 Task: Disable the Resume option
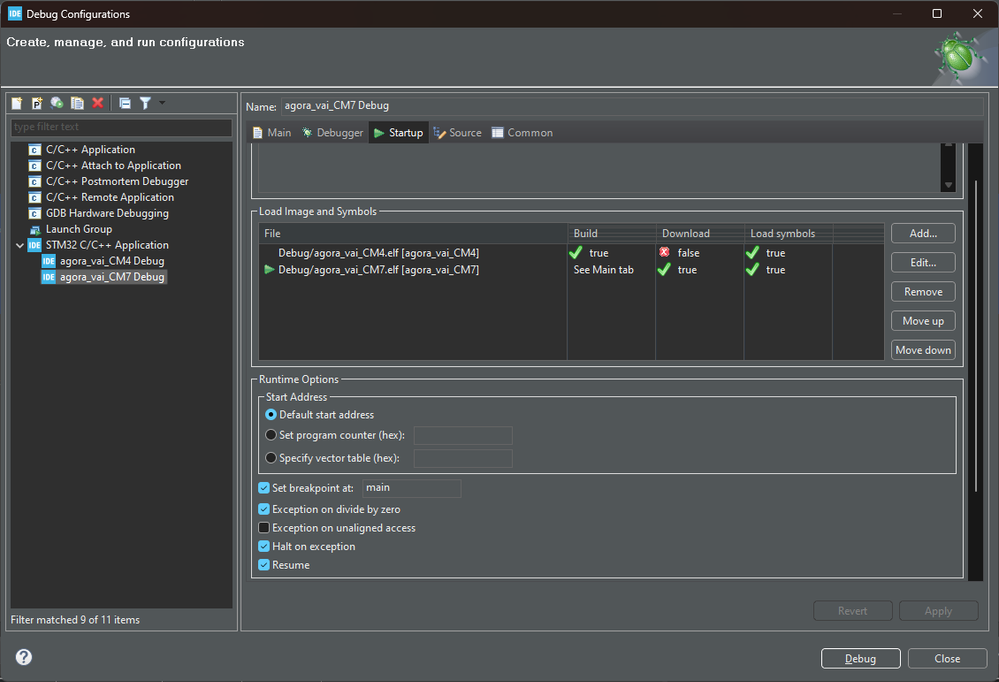[x=264, y=564]
